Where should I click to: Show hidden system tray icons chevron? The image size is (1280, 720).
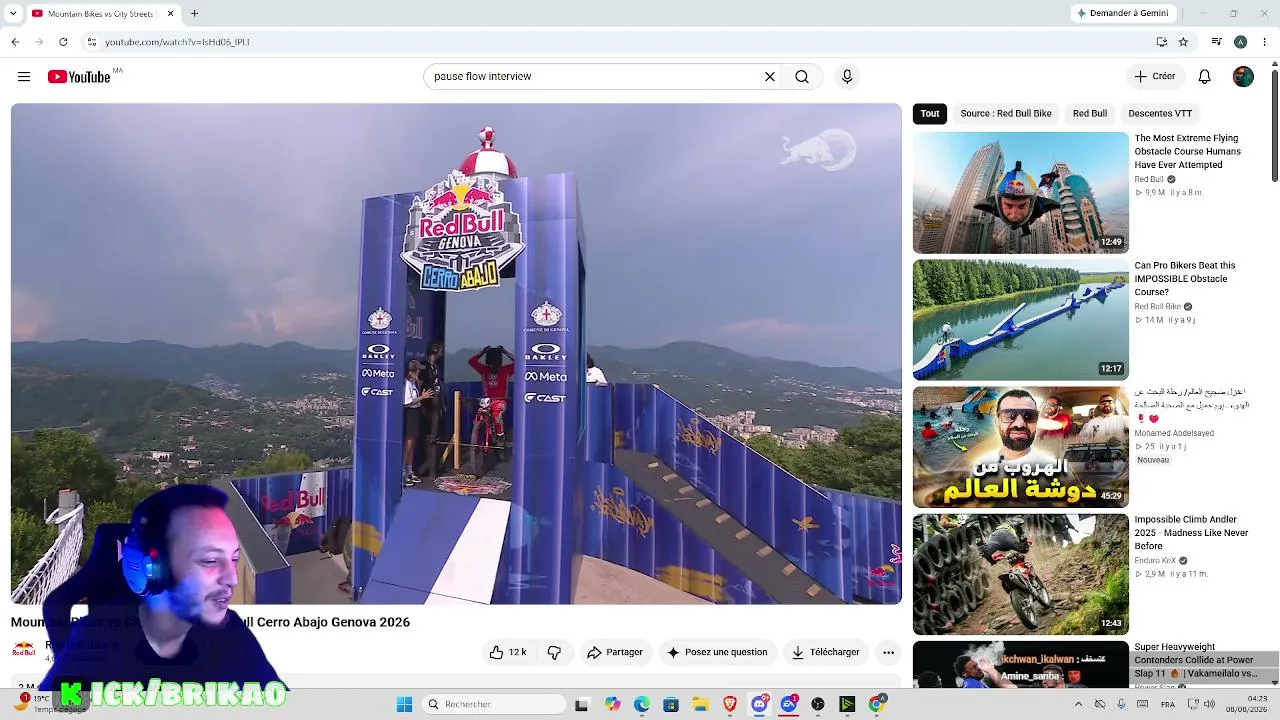[1078, 704]
